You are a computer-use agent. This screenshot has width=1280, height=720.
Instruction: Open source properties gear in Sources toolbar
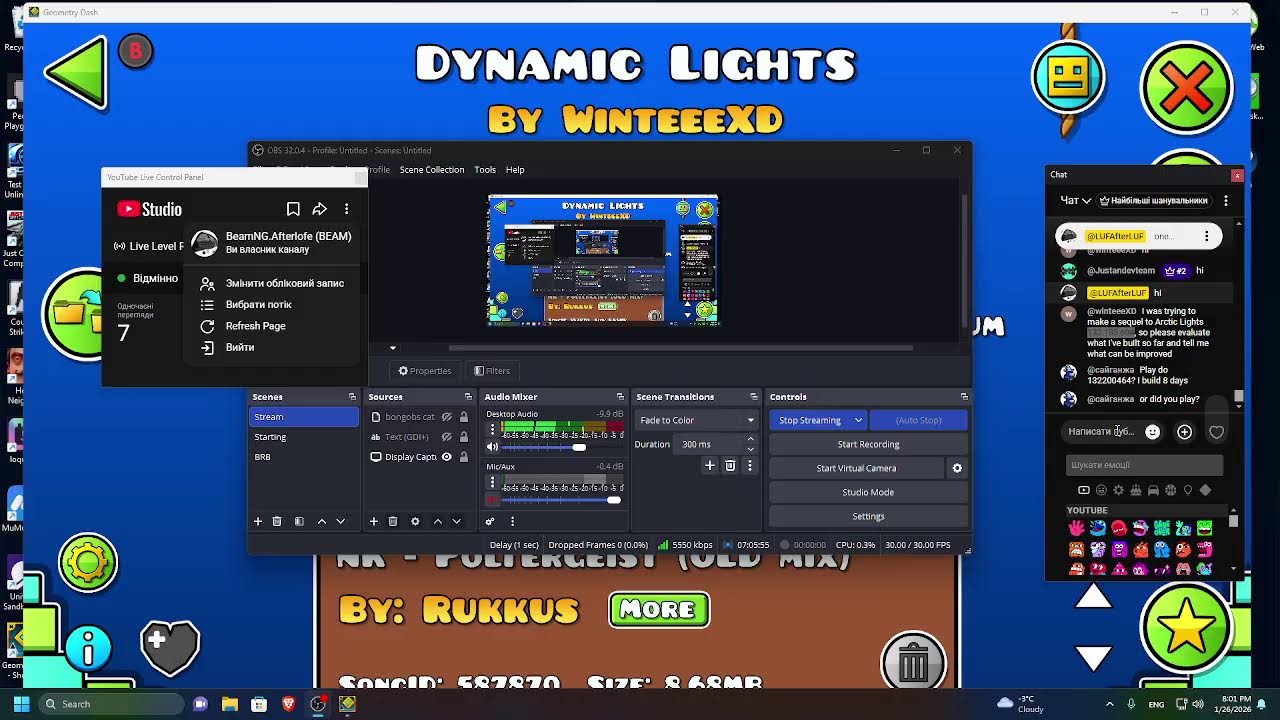click(x=415, y=521)
